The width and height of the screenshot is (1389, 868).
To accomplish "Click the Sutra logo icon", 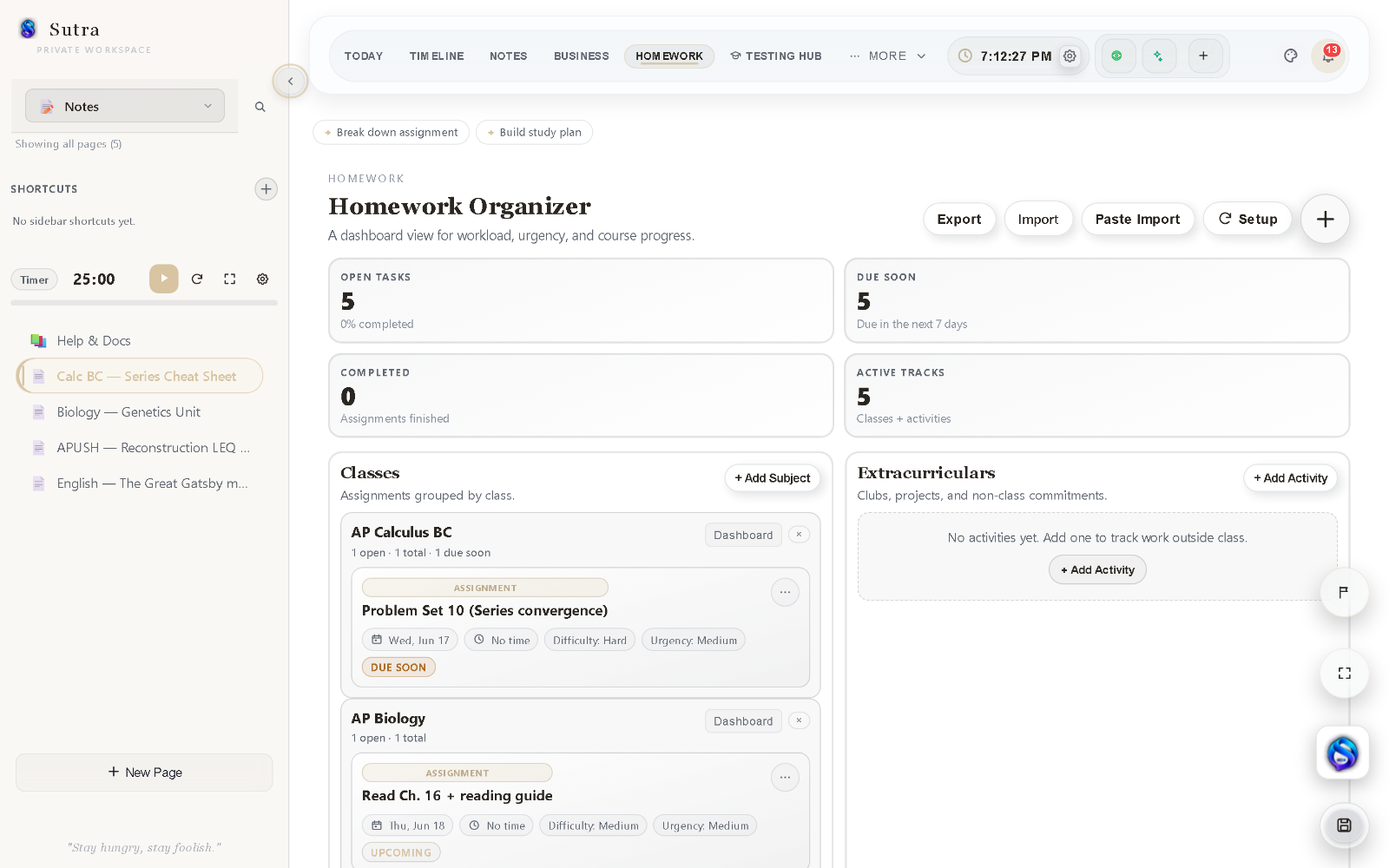I will [x=28, y=29].
